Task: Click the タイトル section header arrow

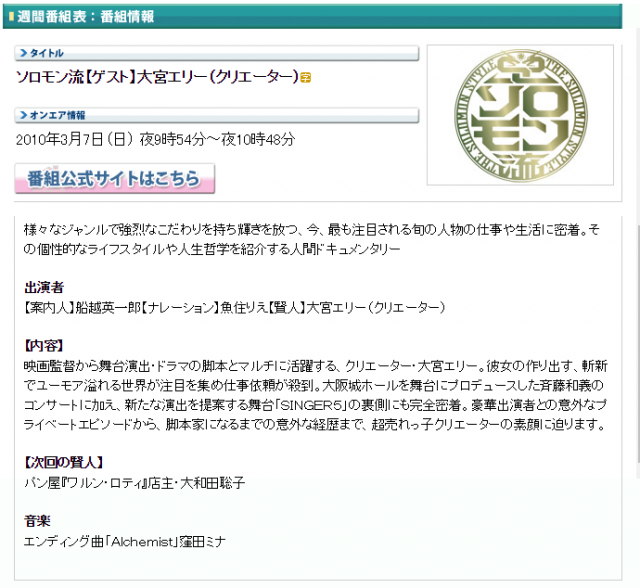Action: tap(24, 53)
